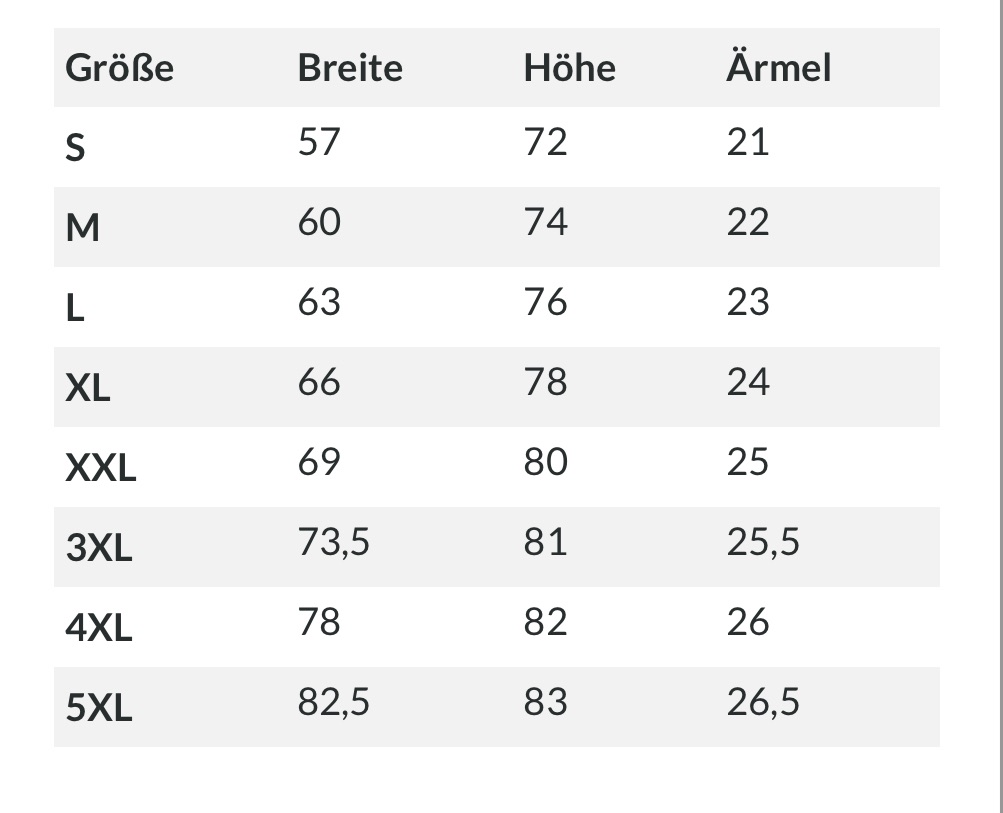Viewport: 1003px width, 813px height.
Task: Click the width value 57 for S
Action: 319,142
